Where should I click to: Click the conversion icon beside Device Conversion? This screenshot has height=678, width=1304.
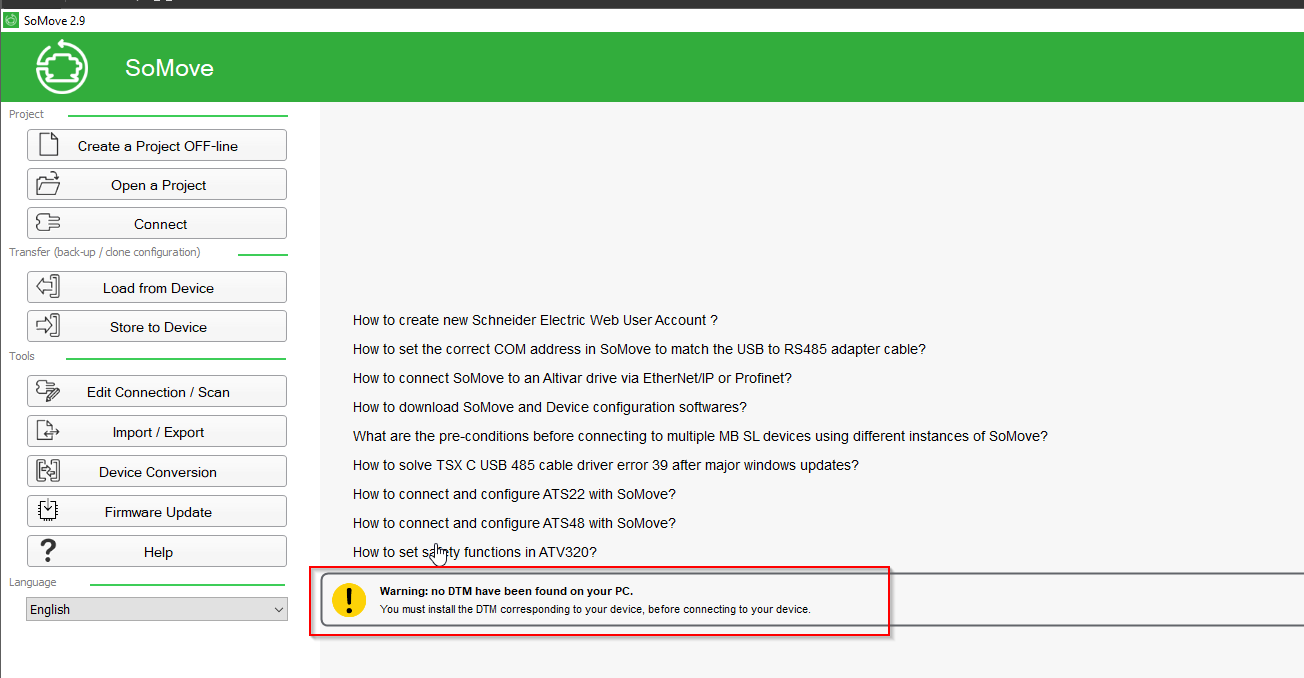pyautogui.click(x=48, y=471)
